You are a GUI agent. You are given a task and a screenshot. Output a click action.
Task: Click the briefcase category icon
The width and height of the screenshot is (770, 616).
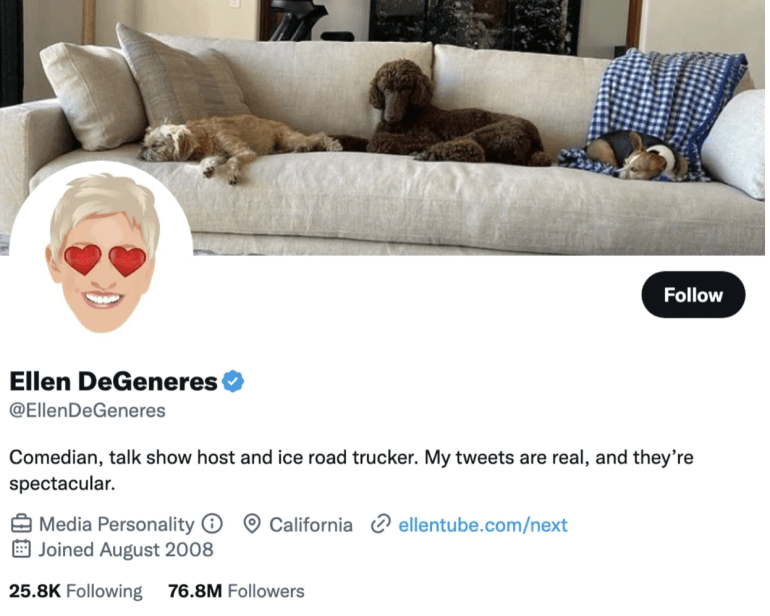coord(21,524)
